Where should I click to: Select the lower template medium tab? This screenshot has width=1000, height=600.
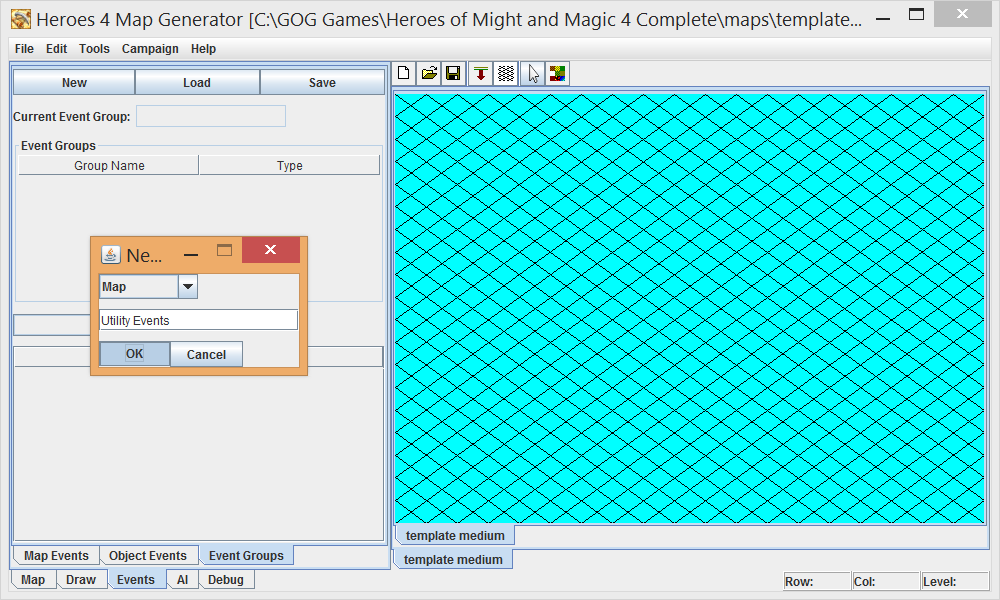453,559
